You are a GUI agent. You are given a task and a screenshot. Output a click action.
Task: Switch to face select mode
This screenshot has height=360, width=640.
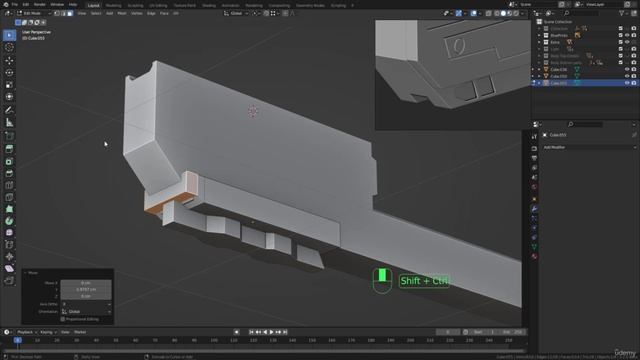pos(70,13)
